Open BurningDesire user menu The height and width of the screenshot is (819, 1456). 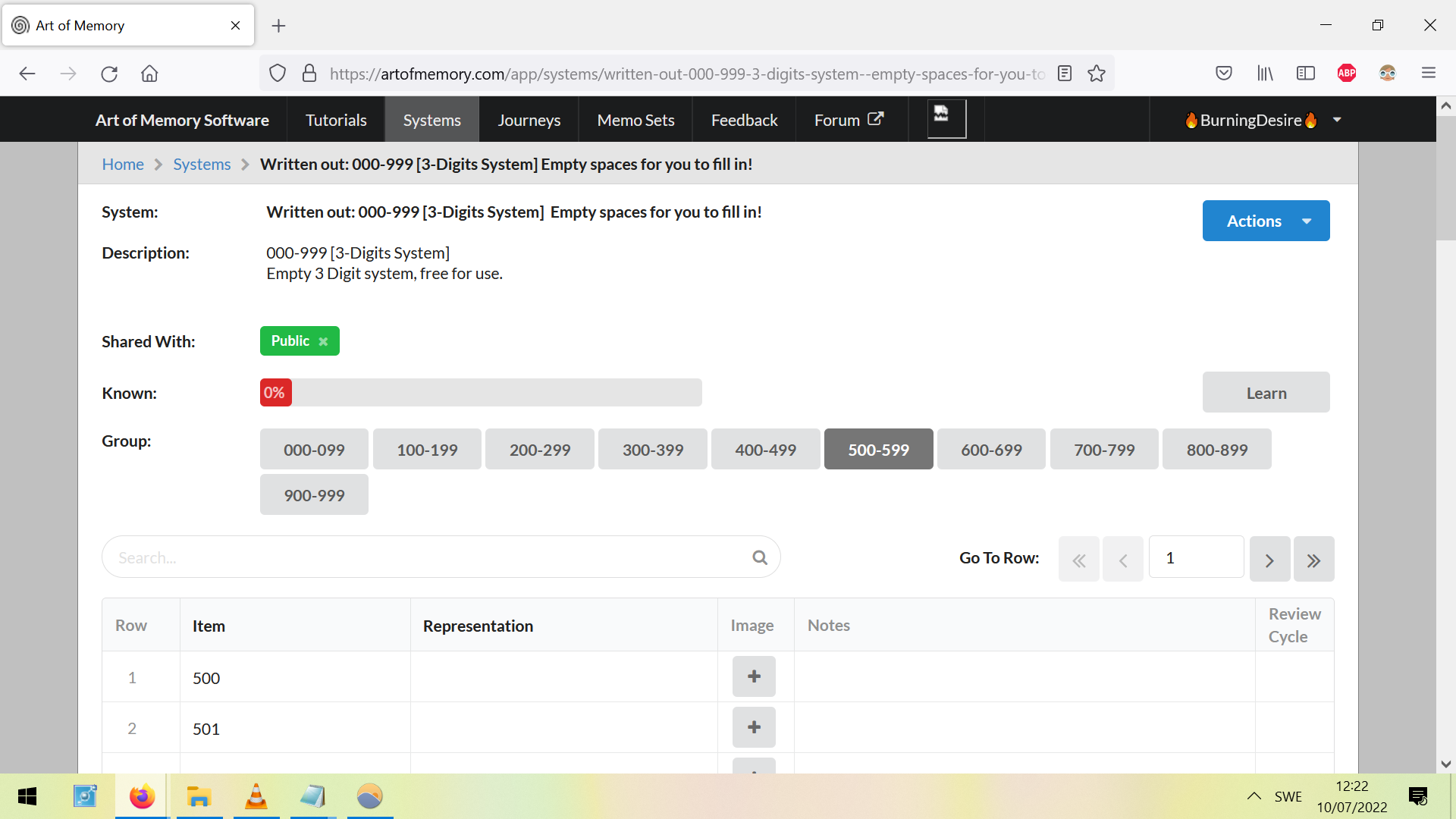(x=1263, y=120)
